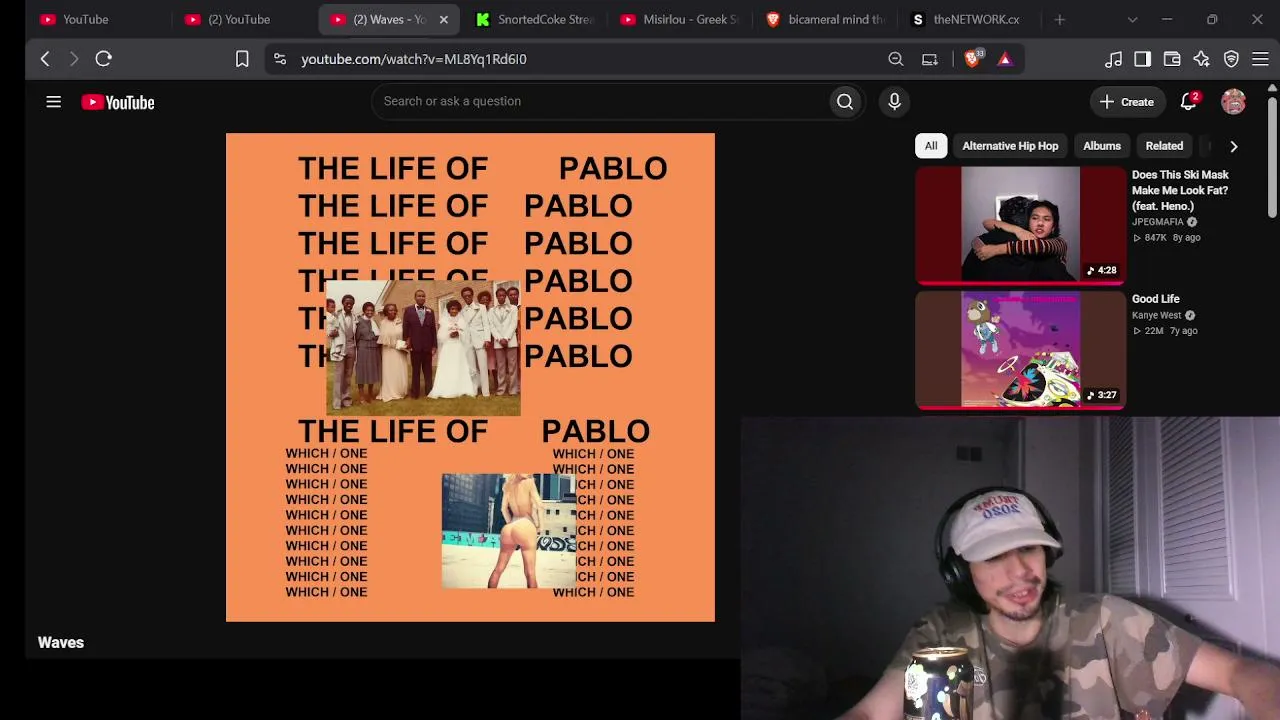Screen dimensions: 1280x720
Task: Select the 'Albums' filter chip
Action: [1102, 146]
